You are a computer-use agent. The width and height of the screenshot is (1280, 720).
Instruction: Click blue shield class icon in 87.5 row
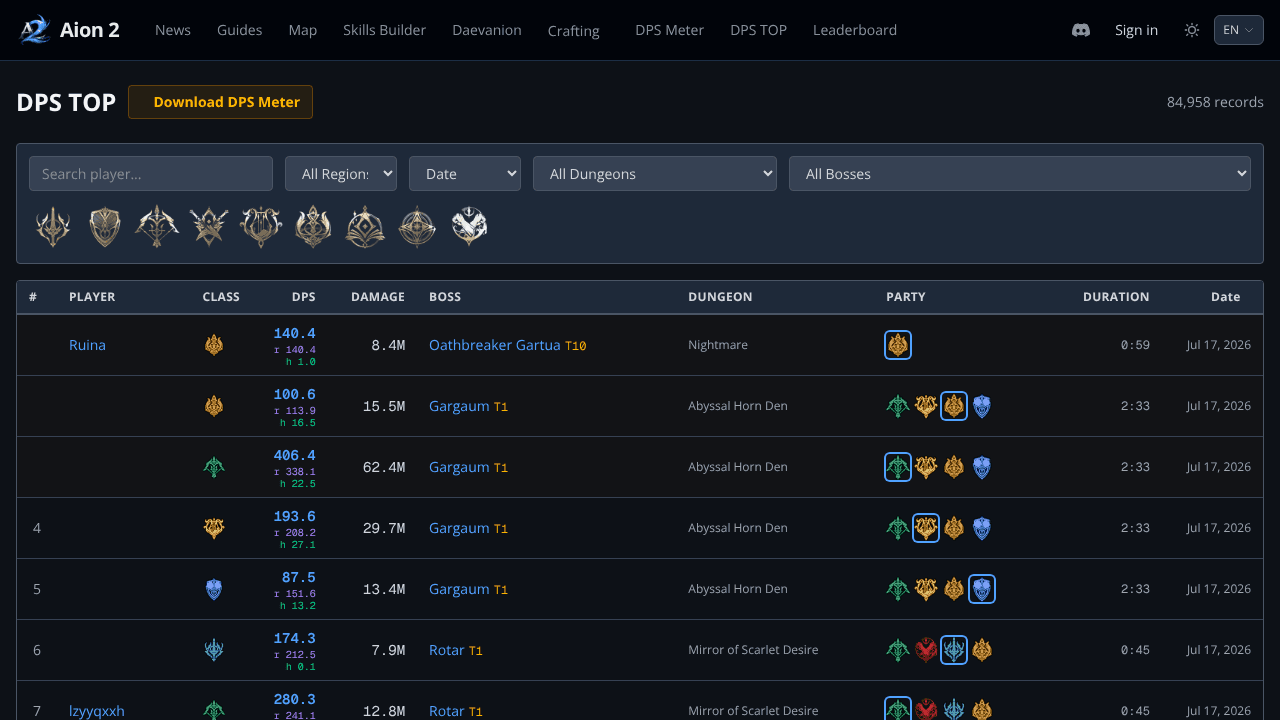213,589
